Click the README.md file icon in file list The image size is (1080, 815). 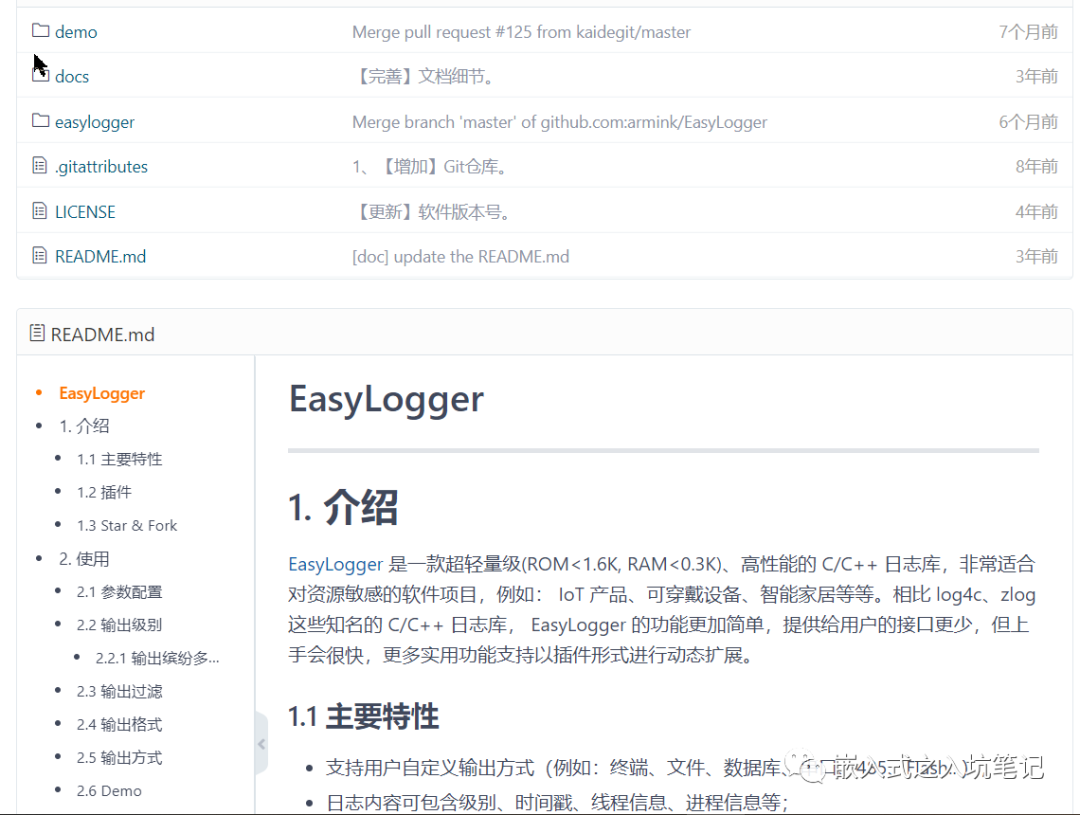click(x=40, y=256)
